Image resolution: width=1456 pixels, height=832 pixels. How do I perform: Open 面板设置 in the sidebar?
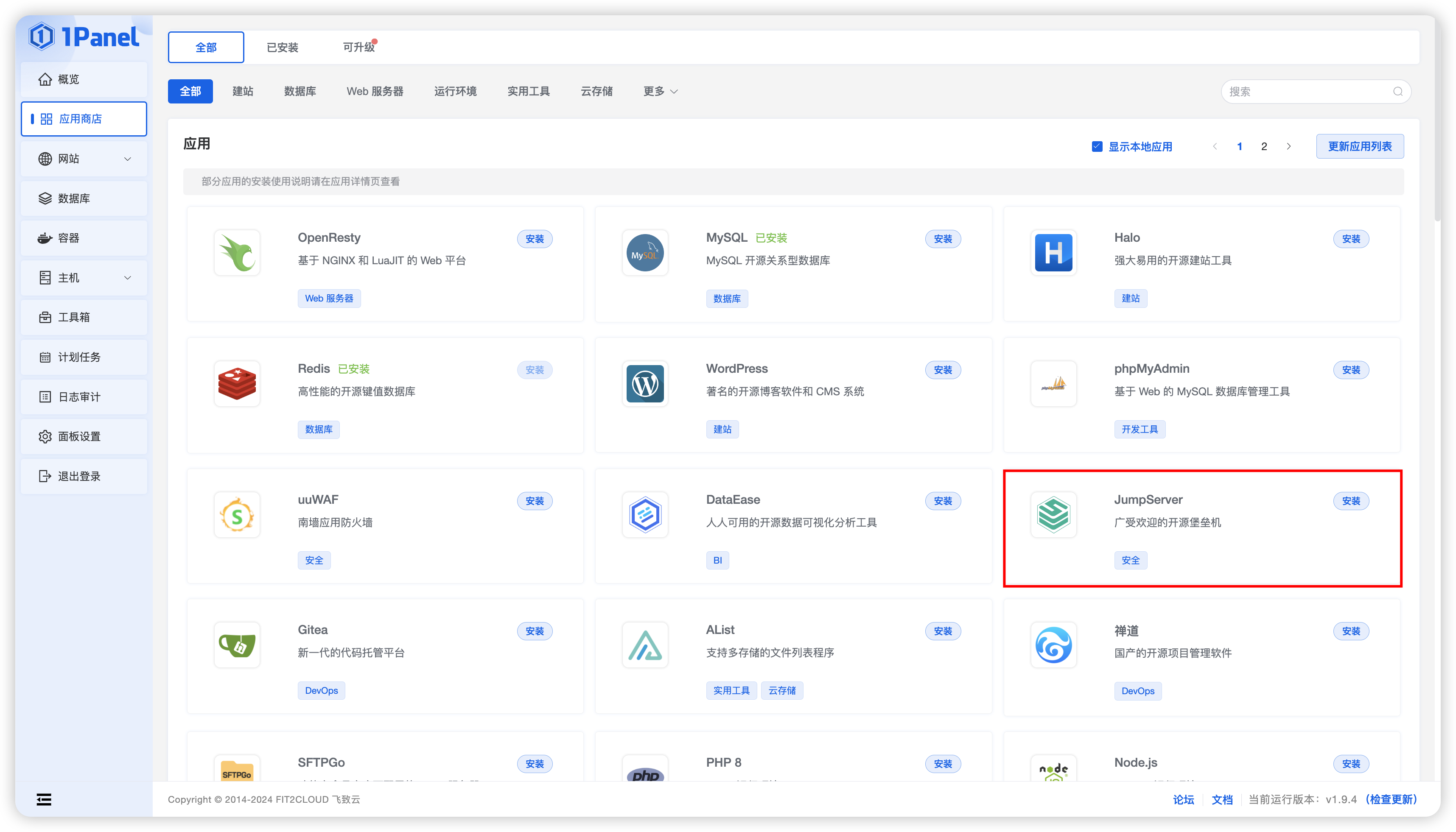tap(84, 437)
